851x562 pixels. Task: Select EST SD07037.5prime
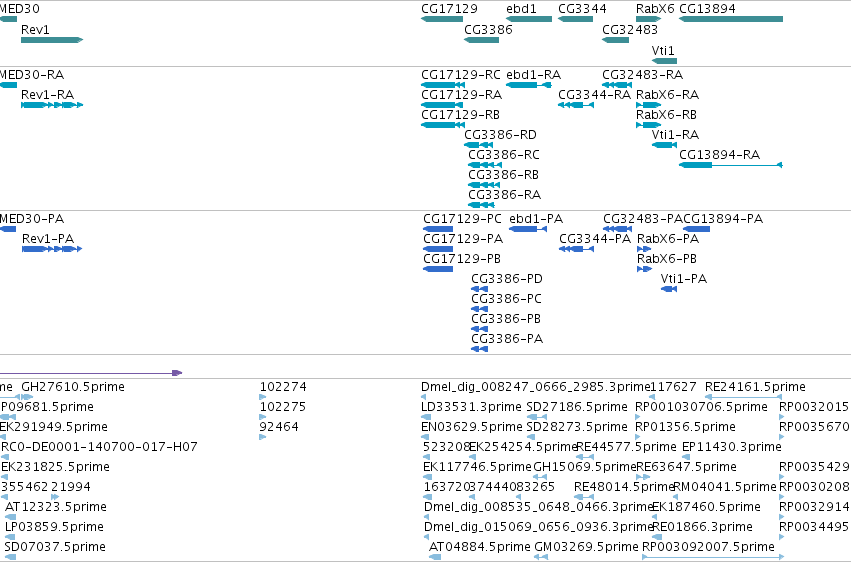coord(55,547)
